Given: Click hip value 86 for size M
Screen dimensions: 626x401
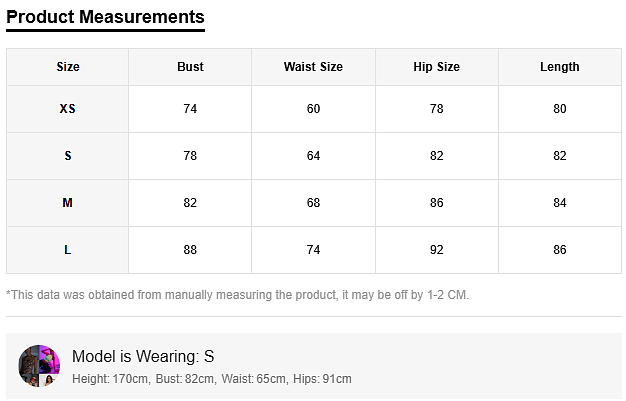Looking at the screenshot, I should 436,203.
